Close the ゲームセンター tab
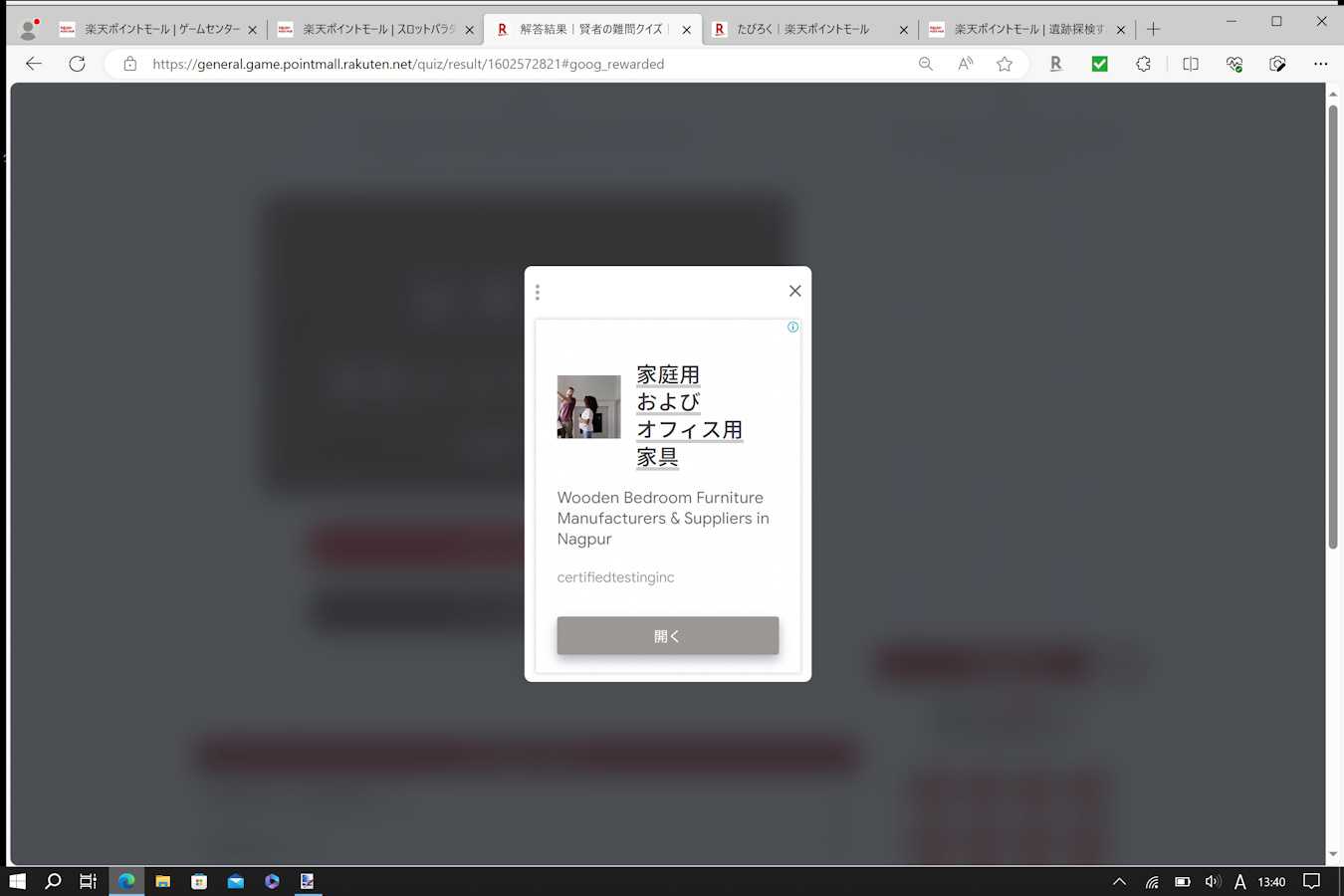 252,30
